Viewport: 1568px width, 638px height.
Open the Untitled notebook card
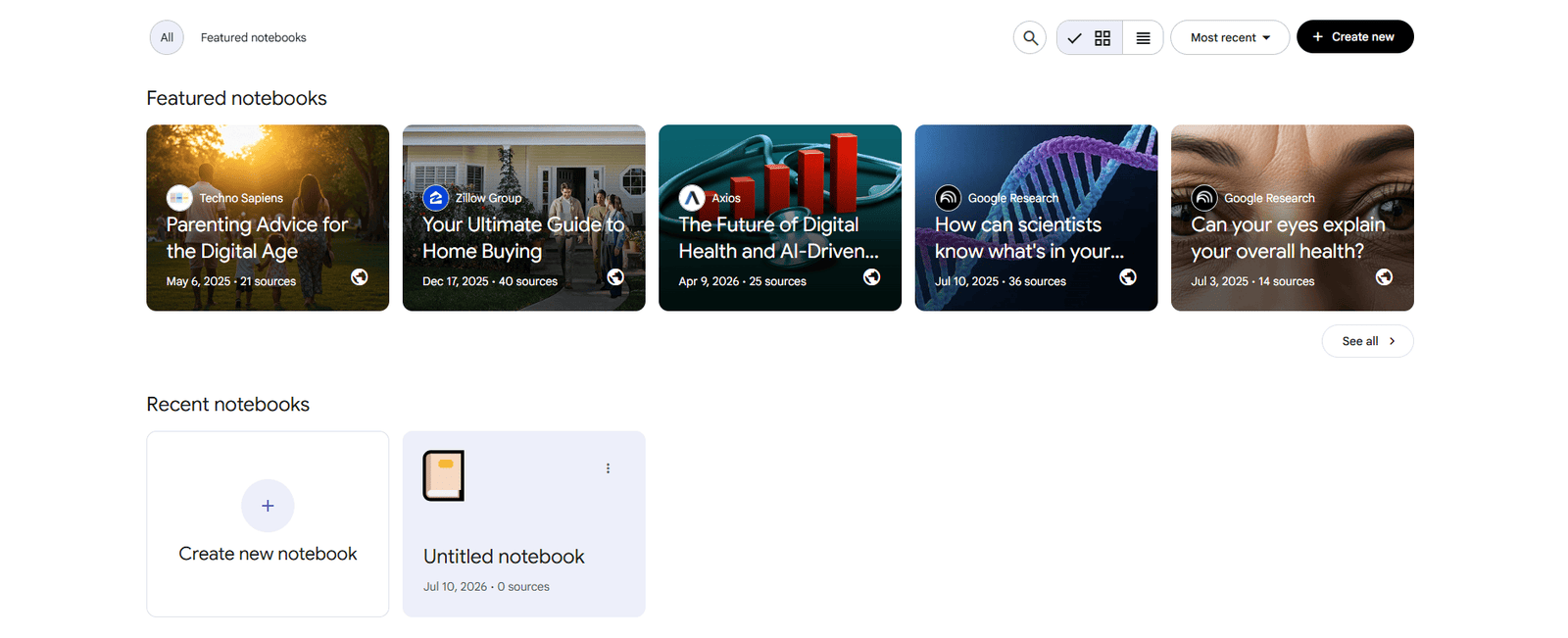pyautogui.click(x=524, y=524)
